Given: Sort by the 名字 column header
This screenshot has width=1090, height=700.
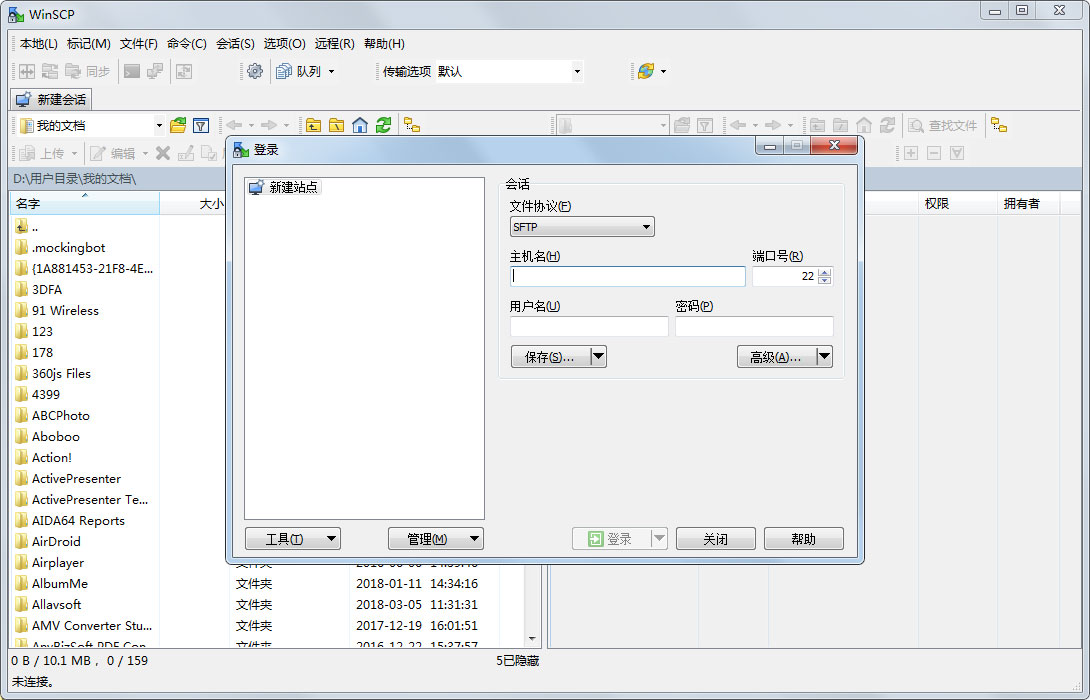Looking at the screenshot, I should point(85,204).
